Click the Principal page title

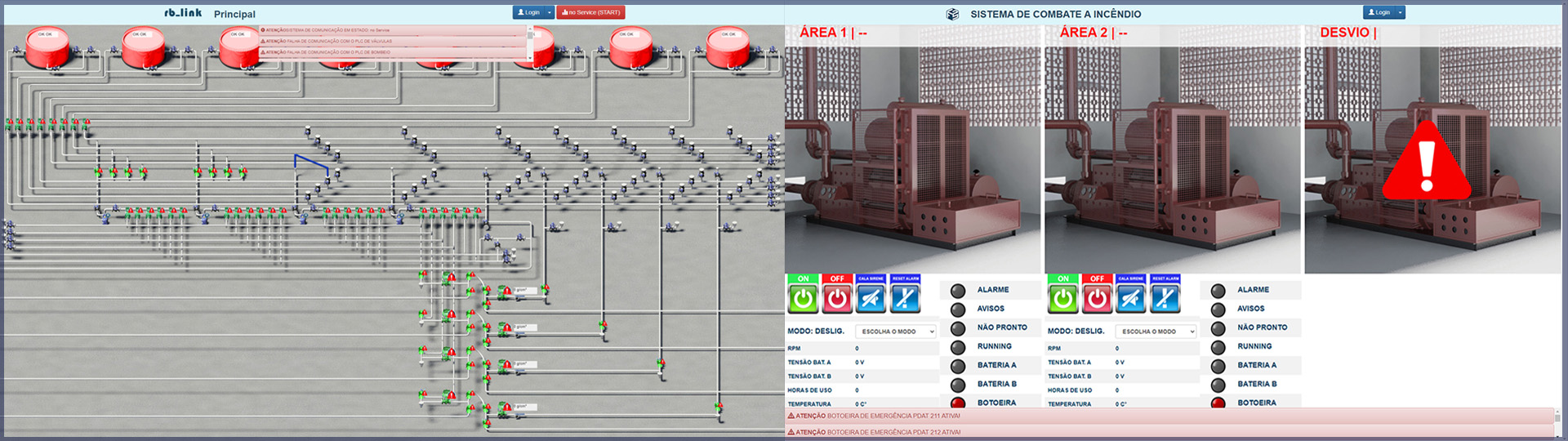point(234,14)
